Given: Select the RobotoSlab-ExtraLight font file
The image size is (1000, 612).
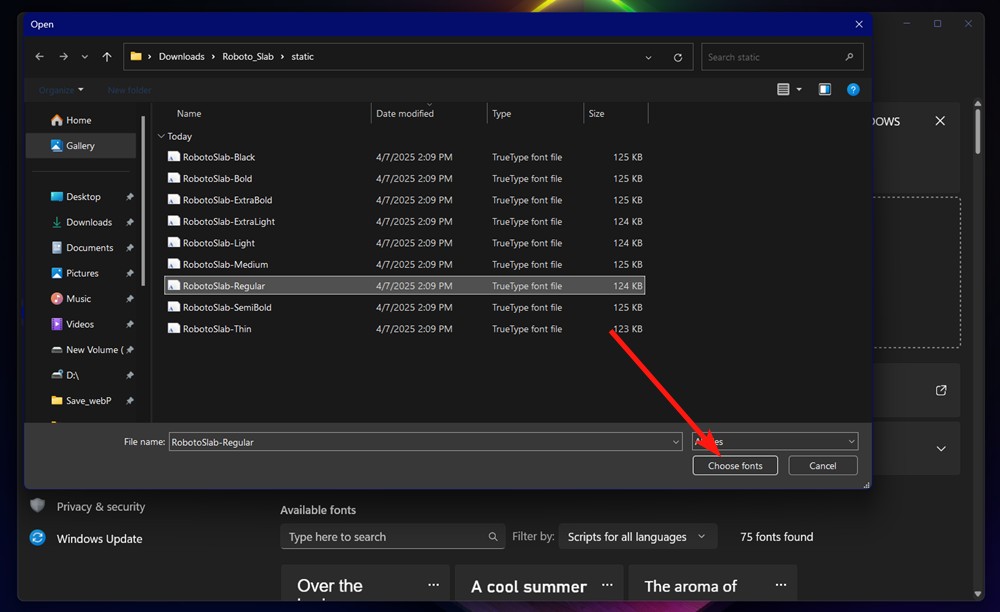Looking at the screenshot, I should [404, 221].
